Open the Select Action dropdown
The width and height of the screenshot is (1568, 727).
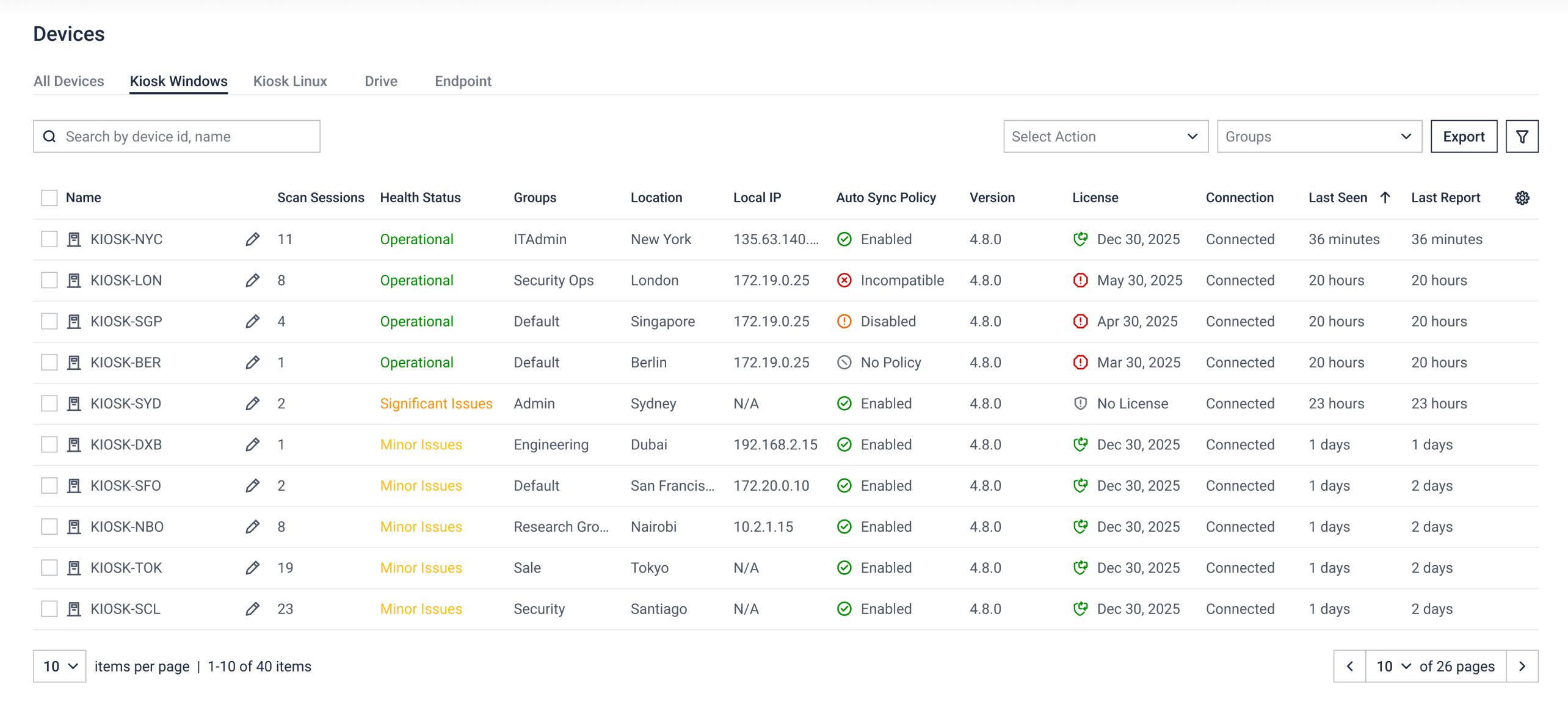[1105, 137]
